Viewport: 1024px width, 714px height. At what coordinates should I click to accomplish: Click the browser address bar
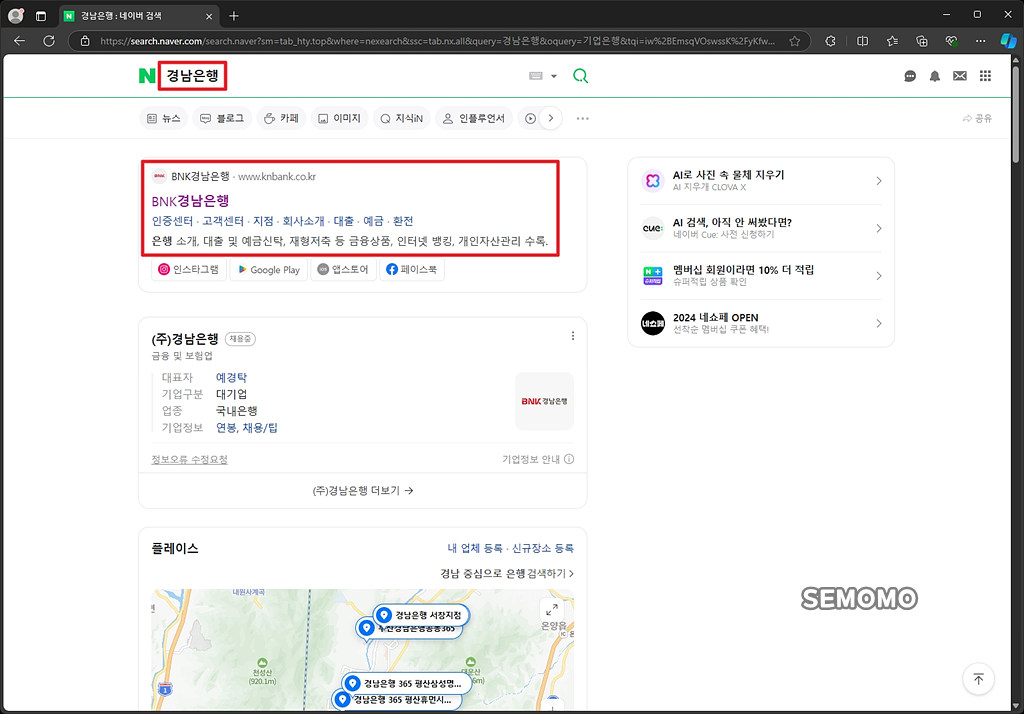click(x=436, y=41)
